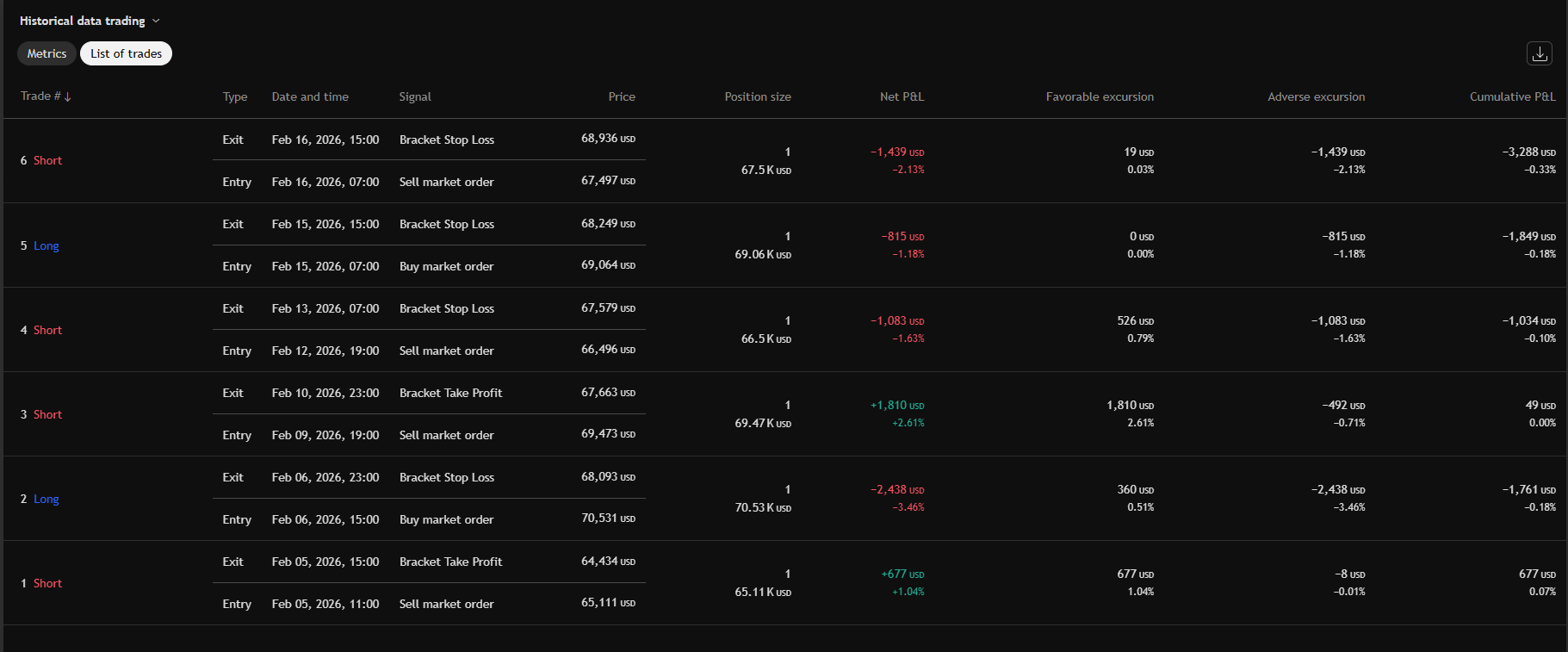Click exit price 68,093 USD
The height and width of the screenshot is (652, 1568).
coord(608,476)
